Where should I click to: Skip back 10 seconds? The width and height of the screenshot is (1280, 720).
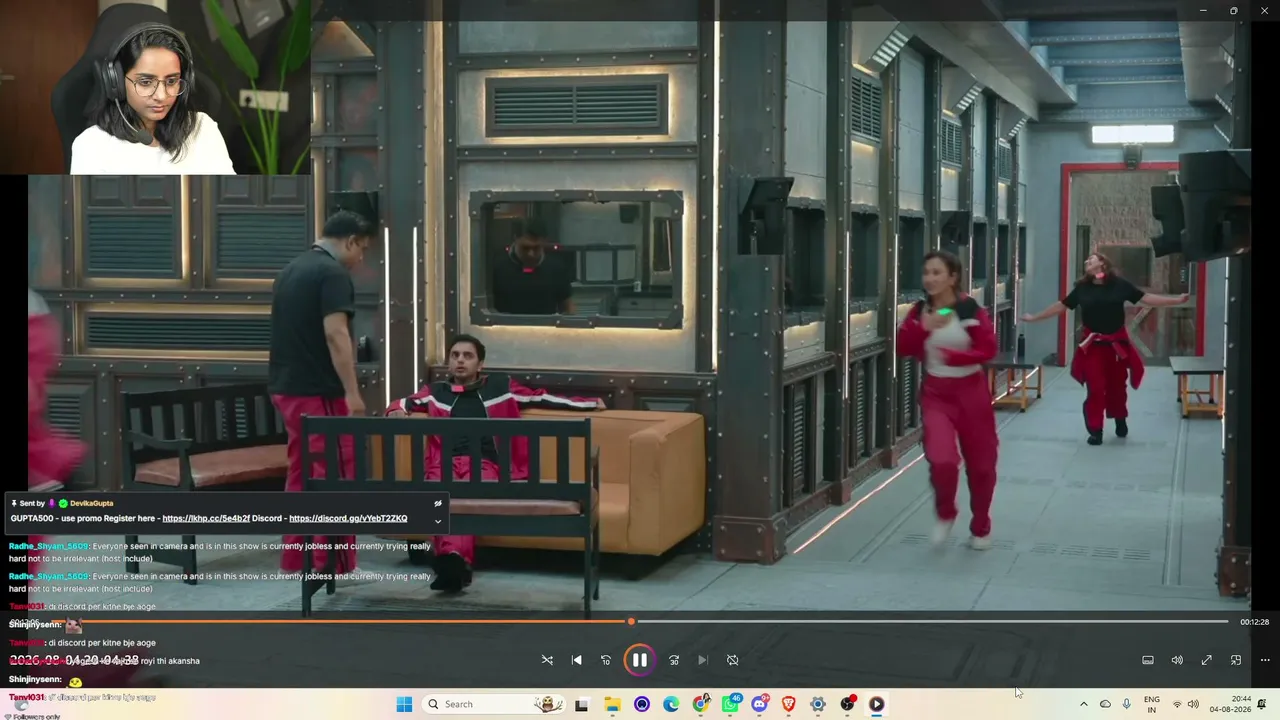[x=606, y=660]
